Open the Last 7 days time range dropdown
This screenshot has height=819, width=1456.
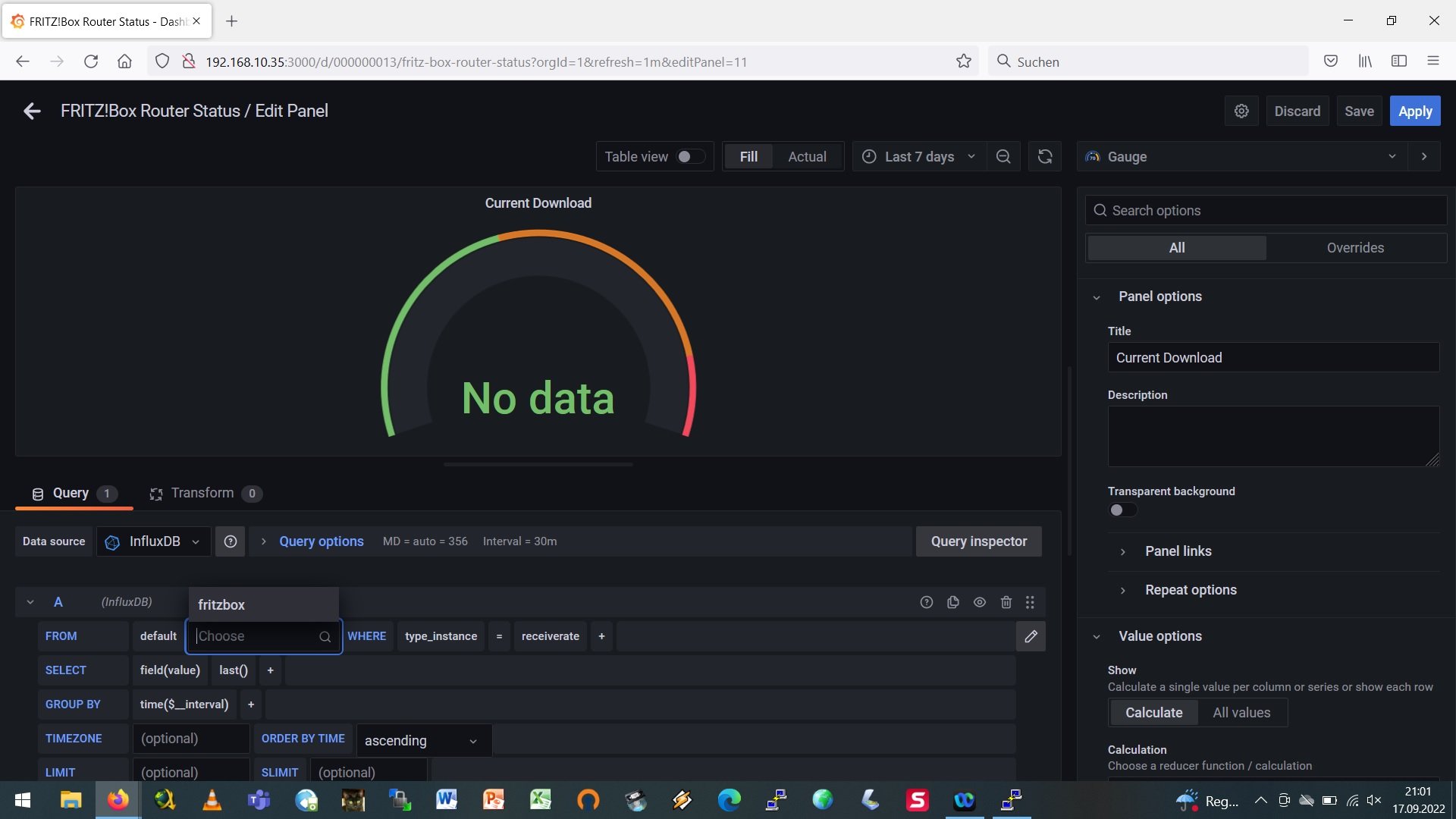[x=919, y=157]
